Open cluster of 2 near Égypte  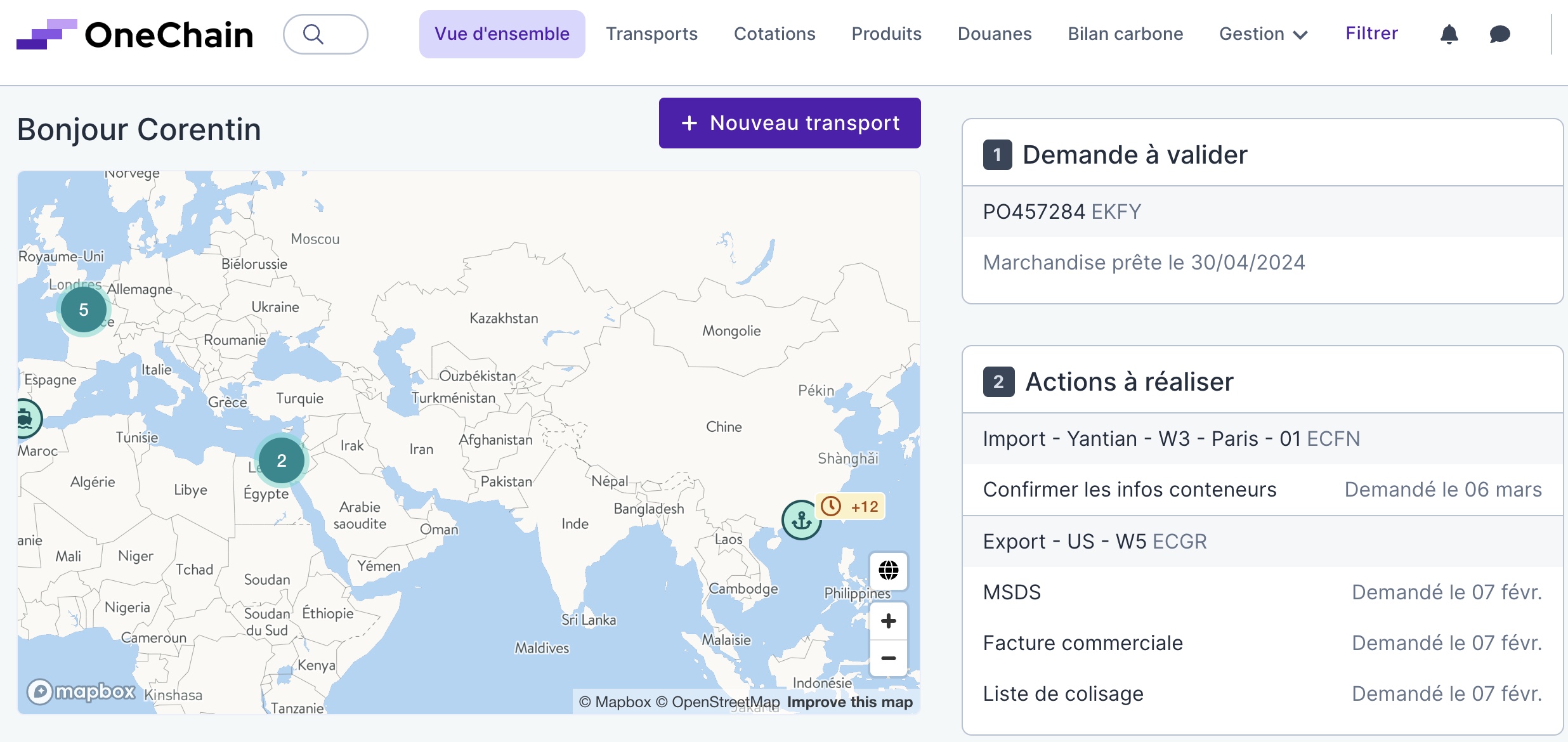pos(282,460)
